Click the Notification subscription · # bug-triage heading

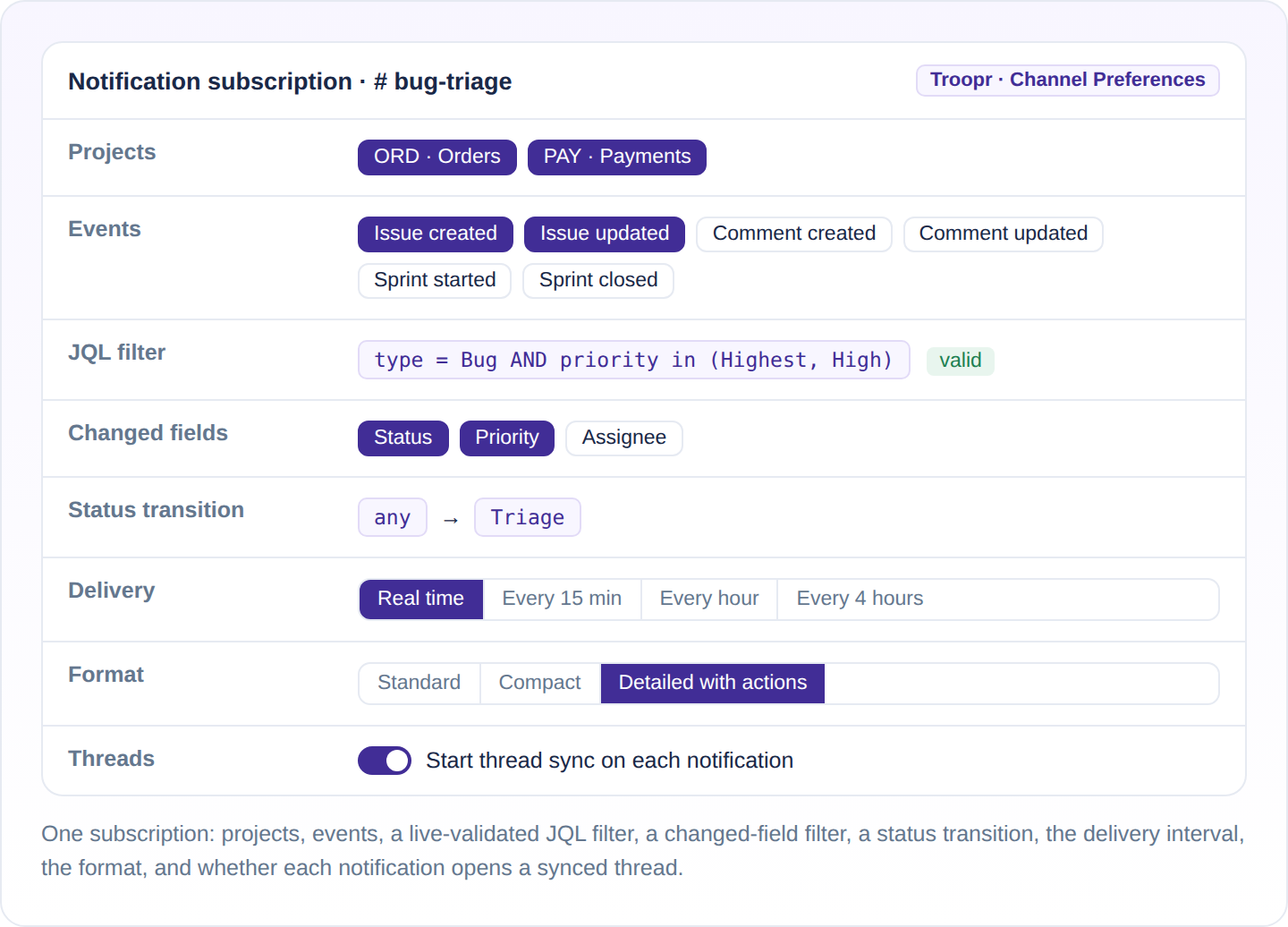coord(290,81)
